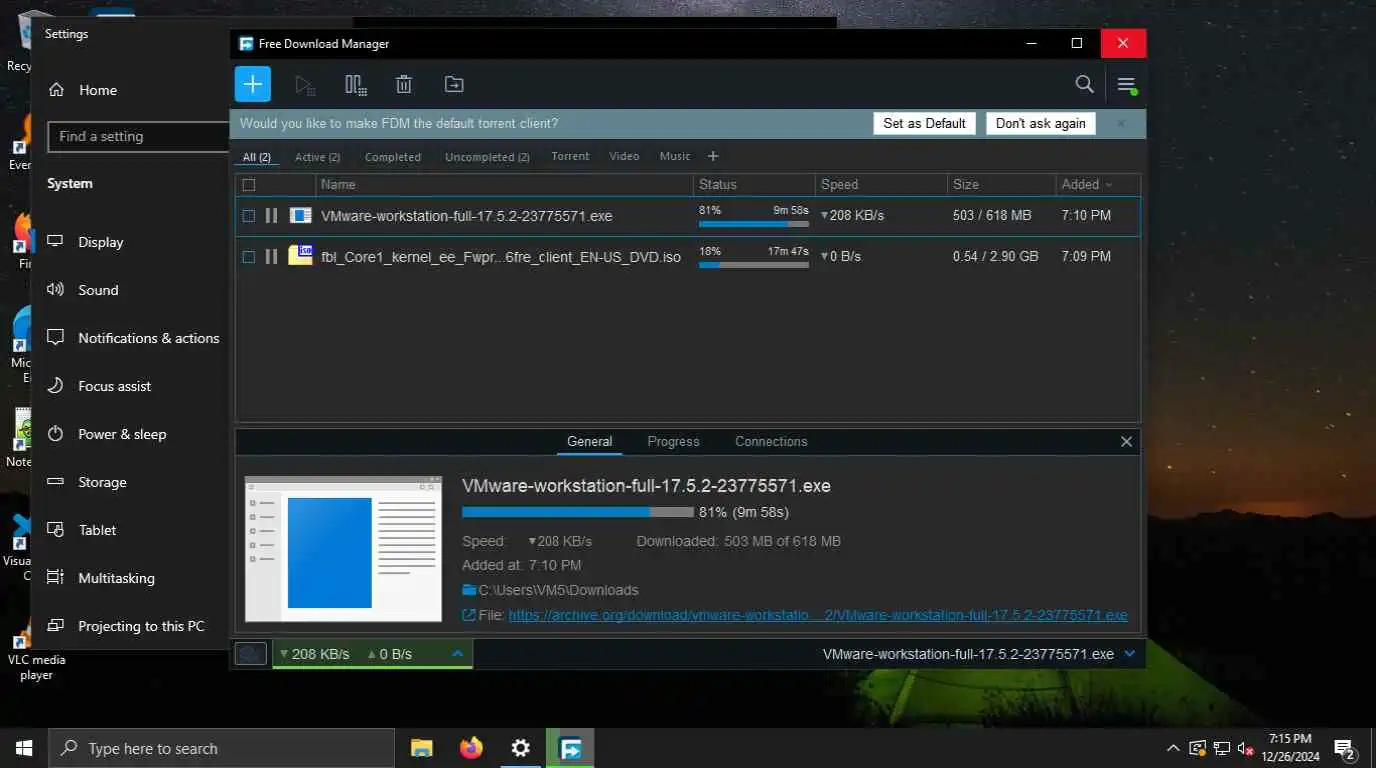Viewport: 1376px width, 768px height.
Task: Sort downloads by Status column header
Action: (x=754, y=185)
